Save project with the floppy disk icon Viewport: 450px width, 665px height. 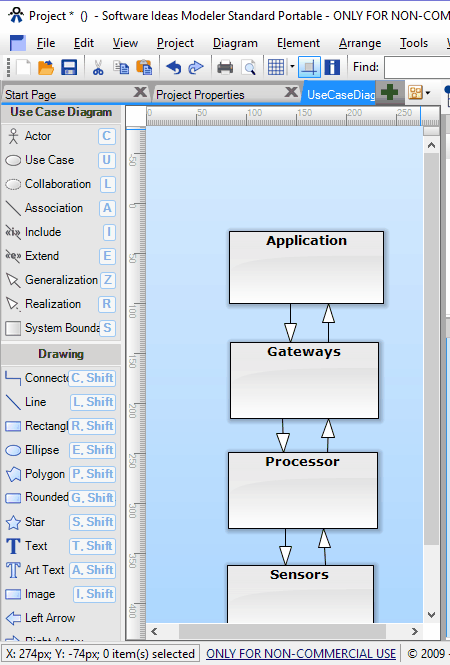tap(69, 67)
